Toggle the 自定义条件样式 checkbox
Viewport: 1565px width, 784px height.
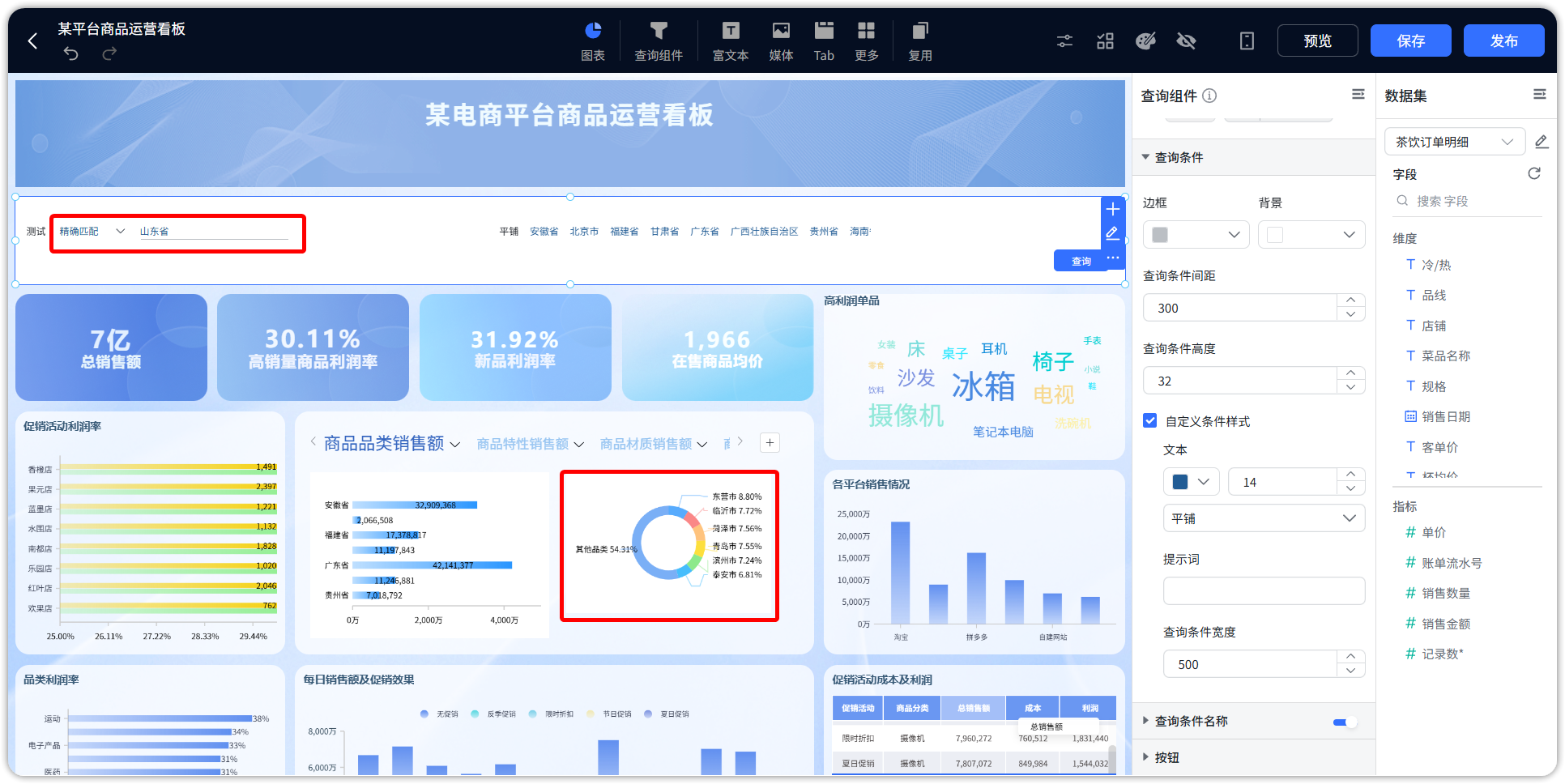click(1149, 420)
